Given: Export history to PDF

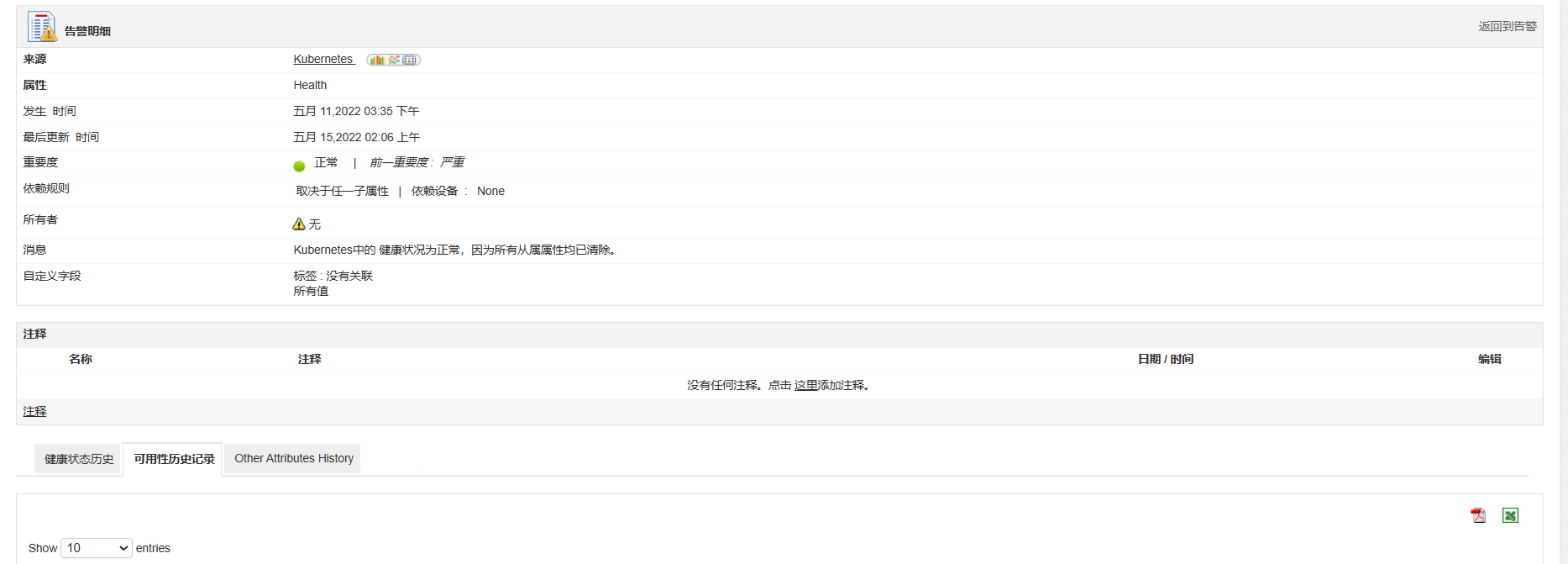Looking at the screenshot, I should (1478, 515).
